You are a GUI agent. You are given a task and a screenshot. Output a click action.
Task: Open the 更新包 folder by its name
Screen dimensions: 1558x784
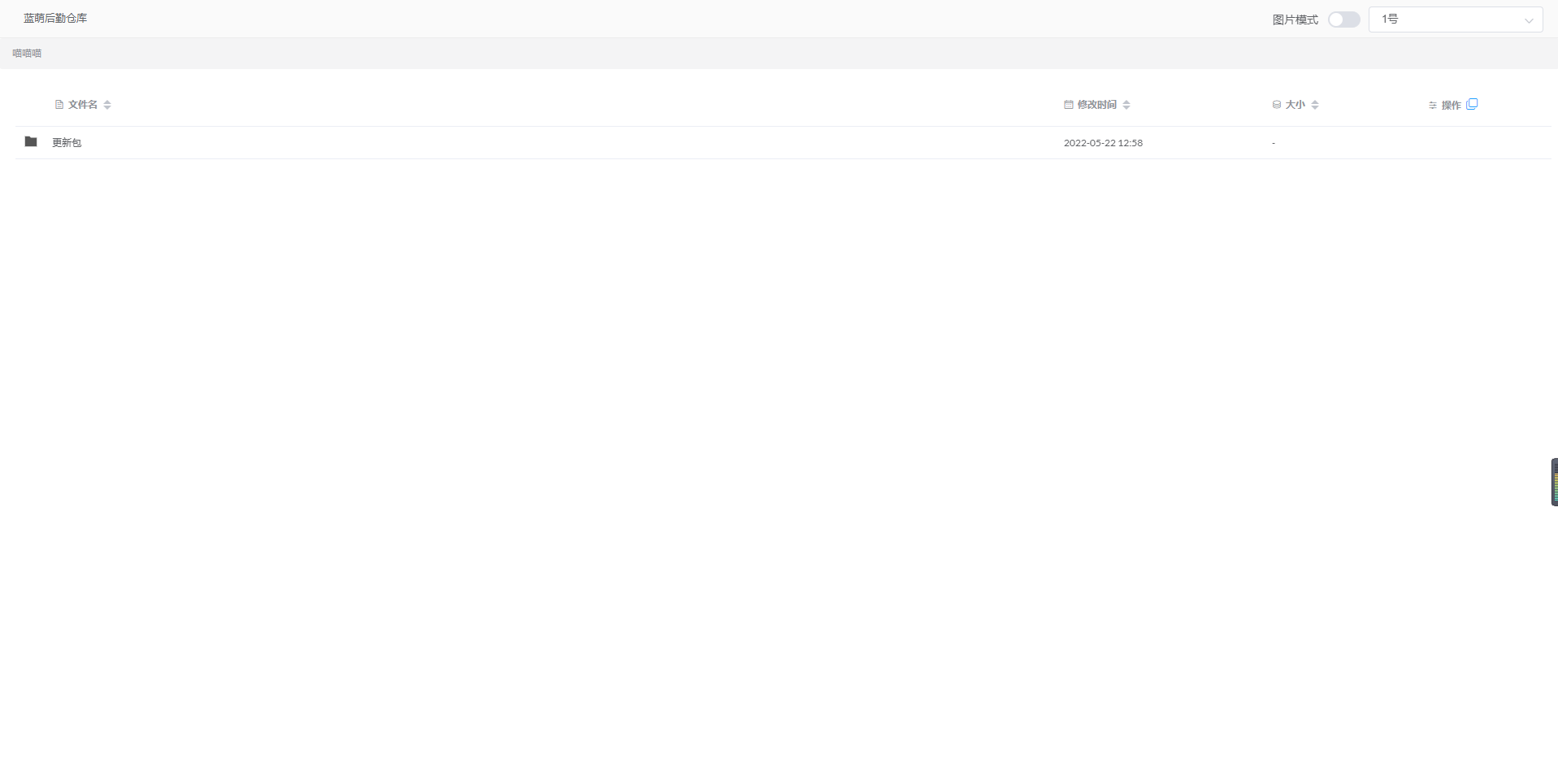coord(67,143)
